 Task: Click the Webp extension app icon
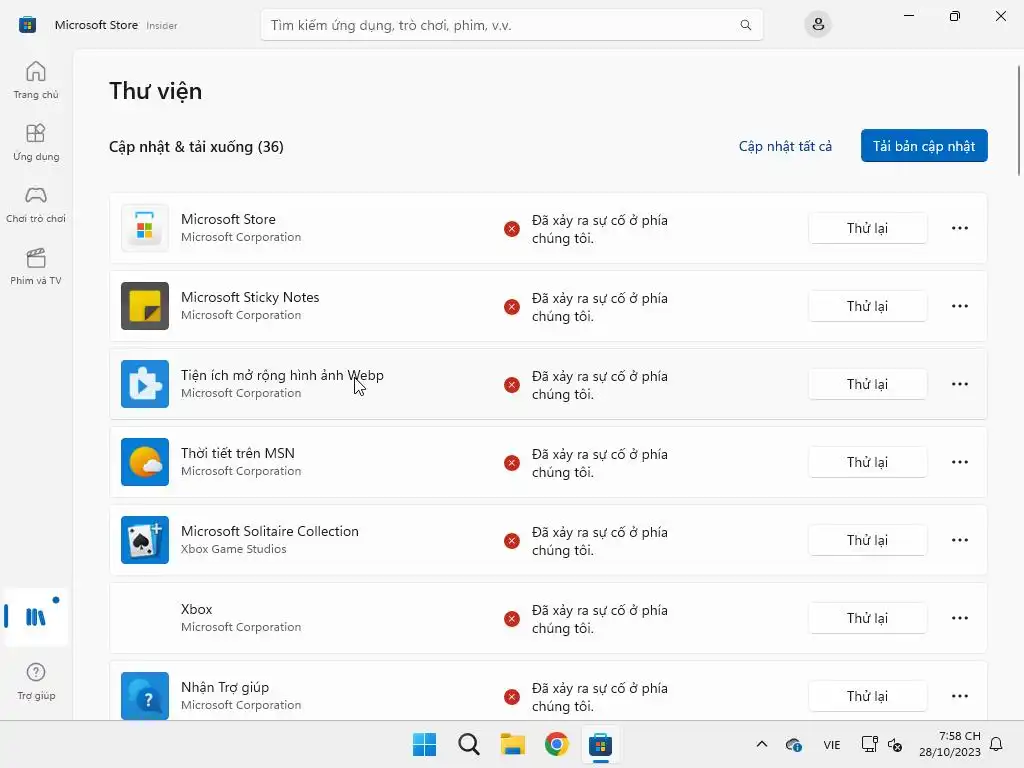[x=145, y=384]
